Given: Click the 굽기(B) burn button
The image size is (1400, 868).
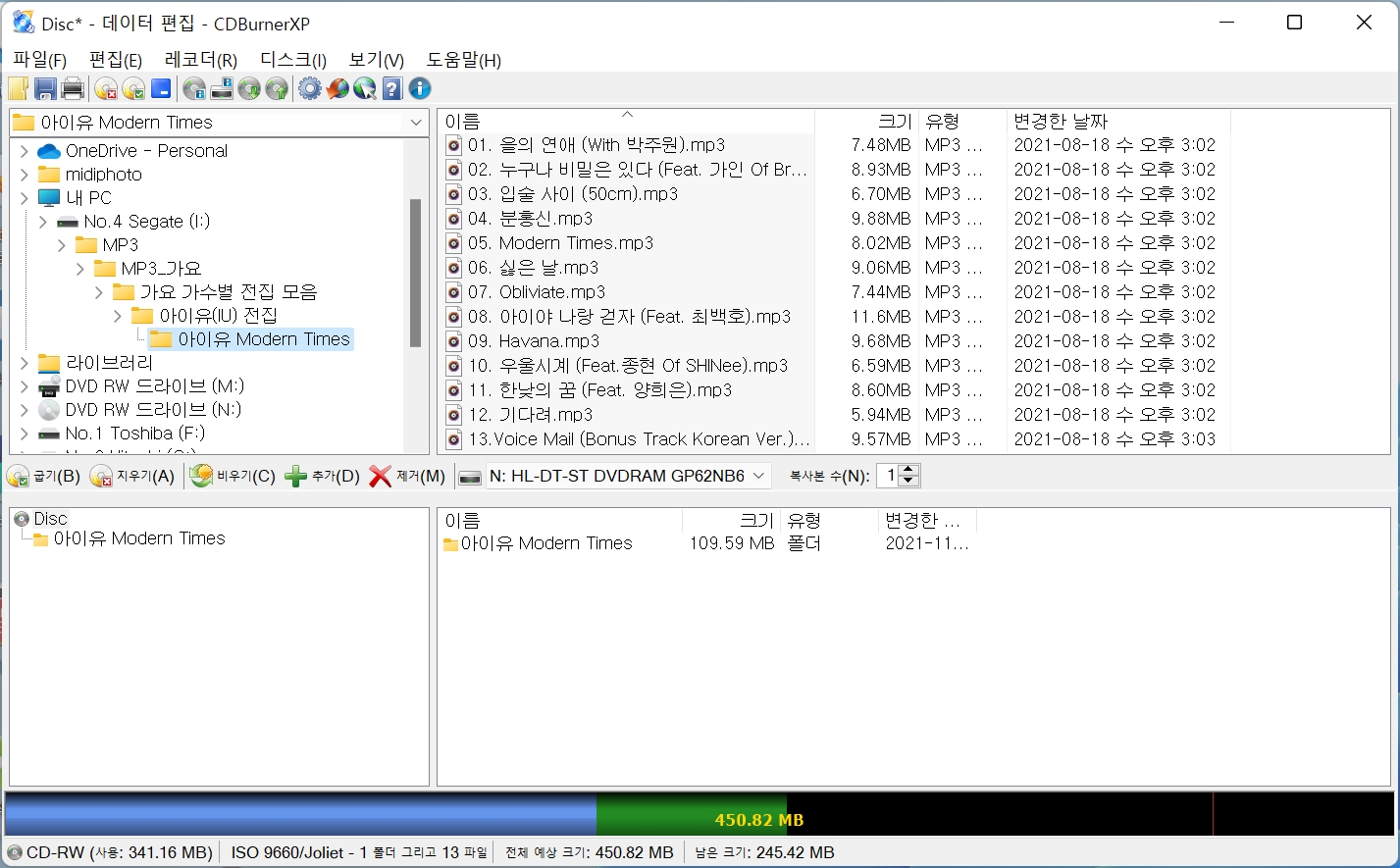Looking at the screenshot, I should [x=43, y=477].
